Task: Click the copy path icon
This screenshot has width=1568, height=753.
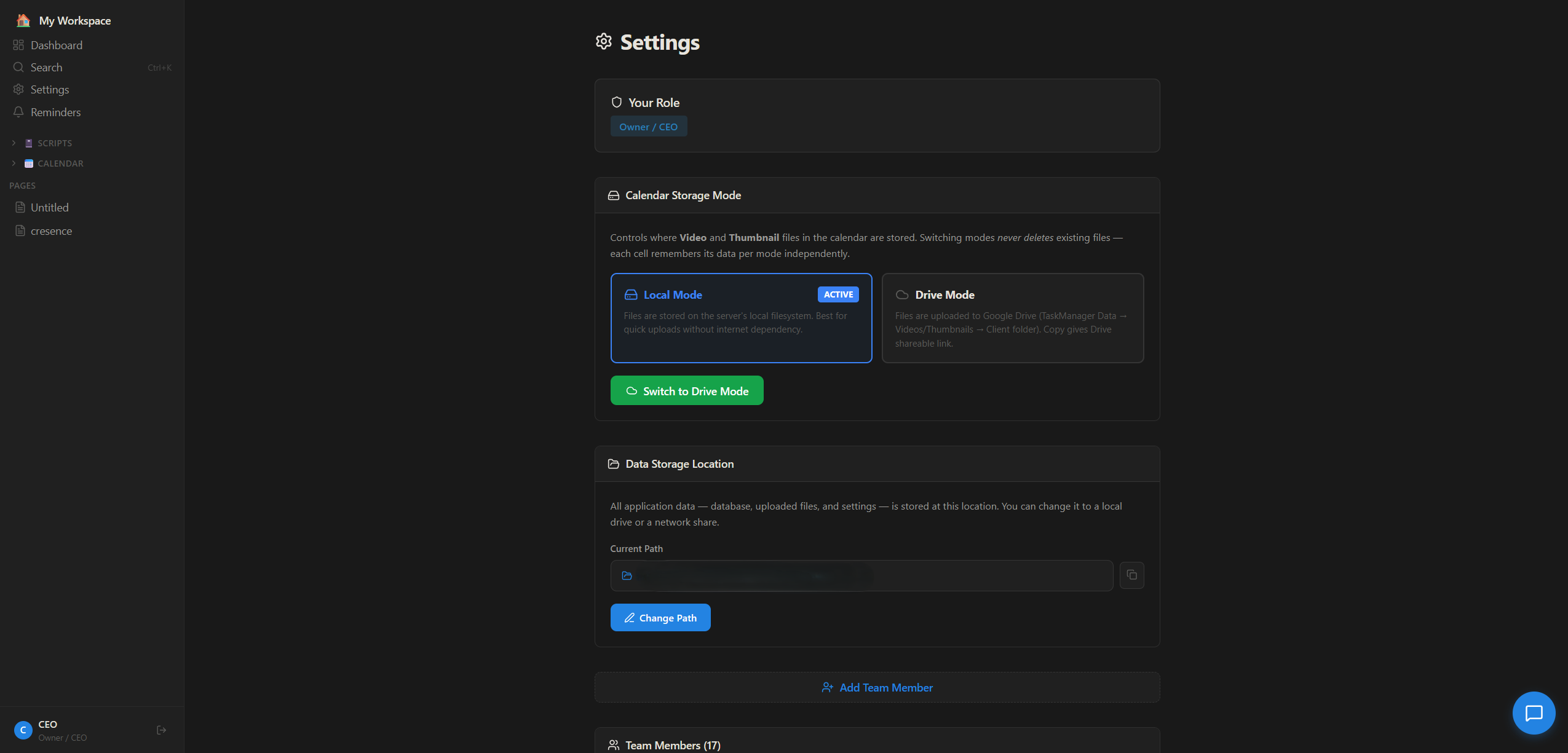Action: (x=1131, y=575)
